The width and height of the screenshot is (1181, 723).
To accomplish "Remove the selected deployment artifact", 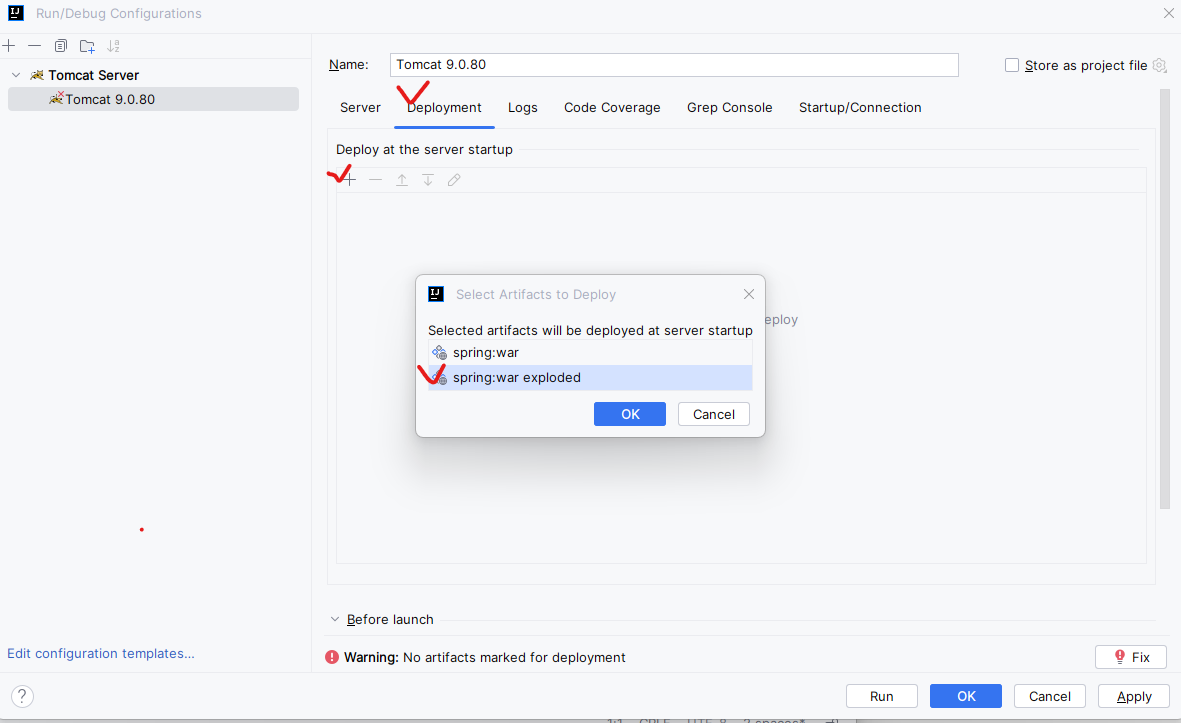I will pos(376,180).
